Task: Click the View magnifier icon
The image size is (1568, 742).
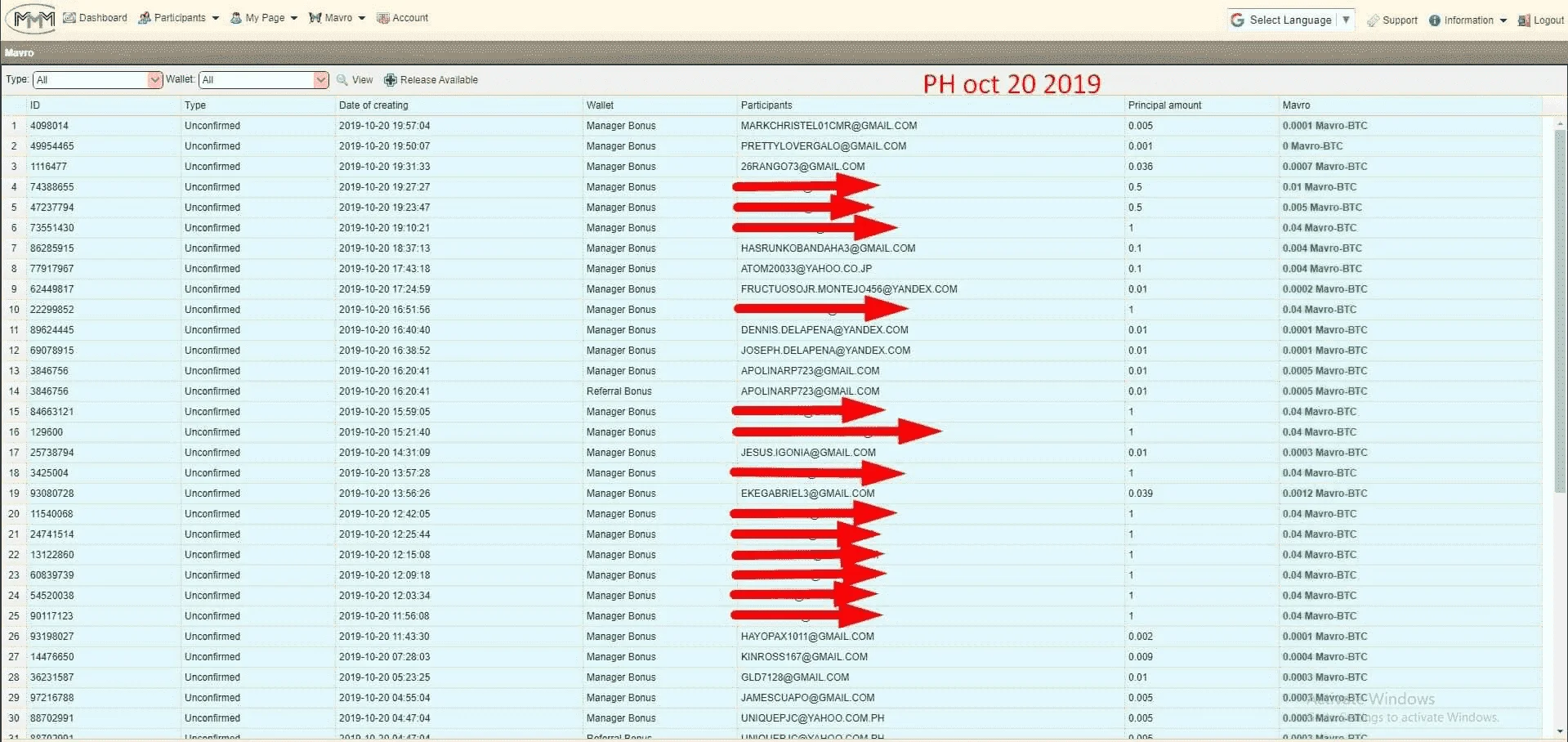Action: (x=342, y=80)
